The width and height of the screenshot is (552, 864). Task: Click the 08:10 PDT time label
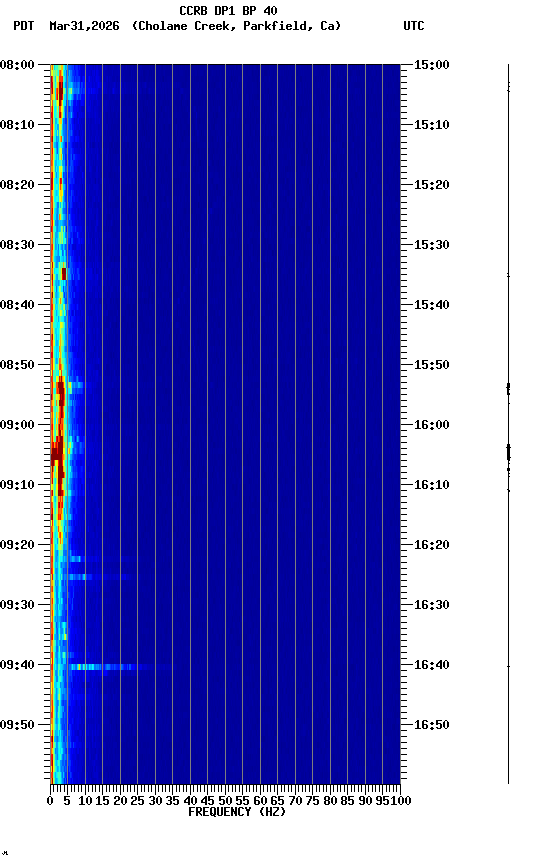coord(17,125)
